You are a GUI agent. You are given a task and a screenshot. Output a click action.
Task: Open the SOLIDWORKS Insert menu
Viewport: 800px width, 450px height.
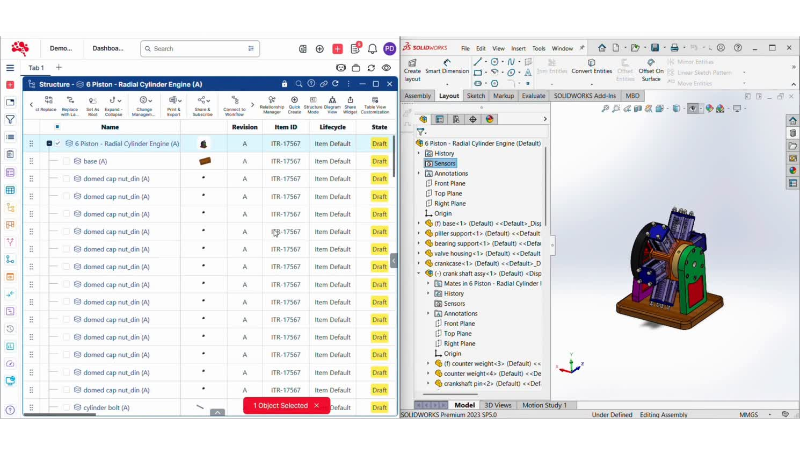[518, 48]
